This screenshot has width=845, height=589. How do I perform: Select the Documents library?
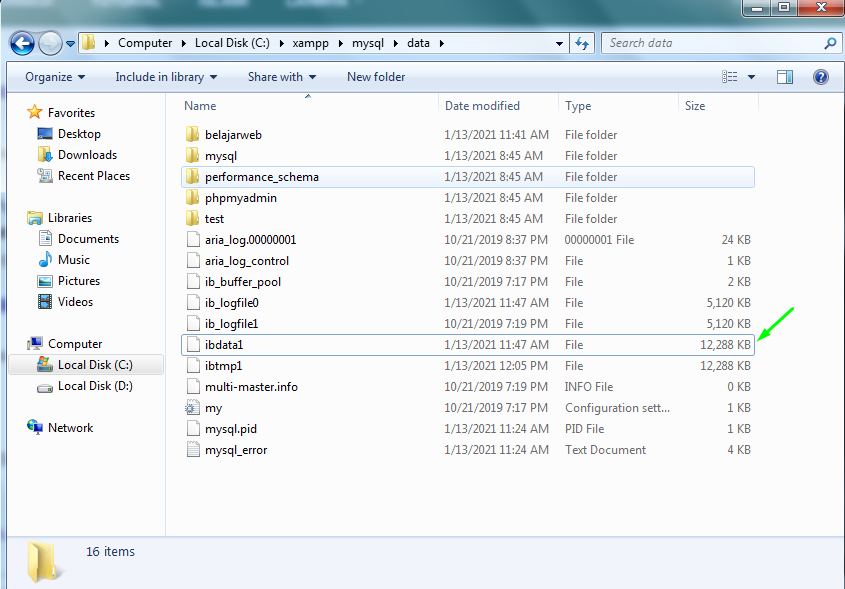point(88,239)
